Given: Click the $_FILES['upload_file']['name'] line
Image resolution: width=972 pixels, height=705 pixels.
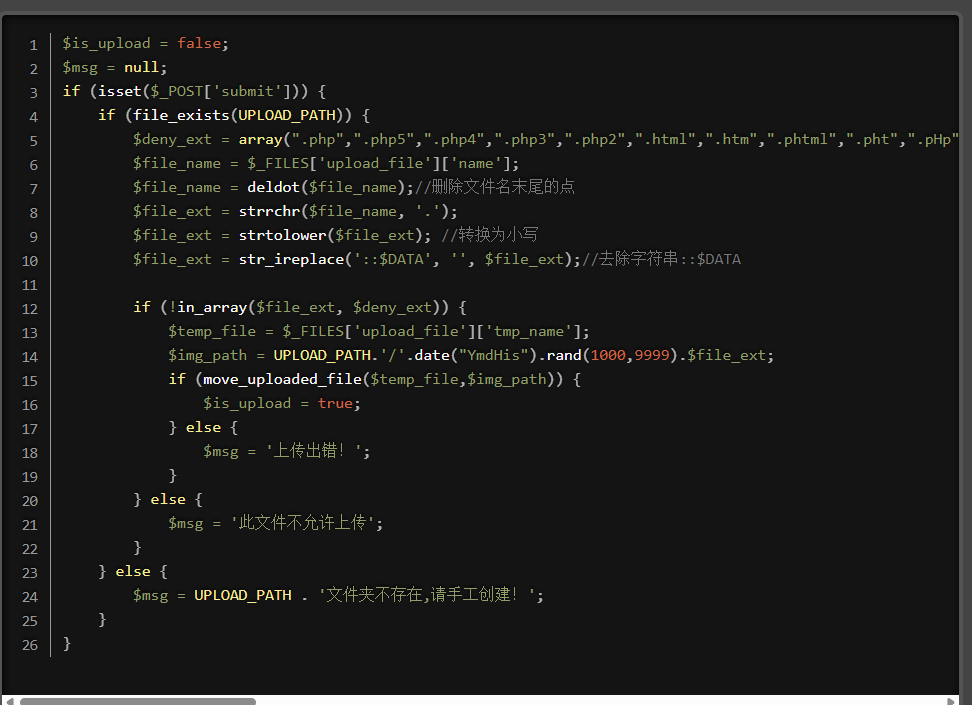Looking at the screenshot, I should pyautogui.click(x=326, y=164).
